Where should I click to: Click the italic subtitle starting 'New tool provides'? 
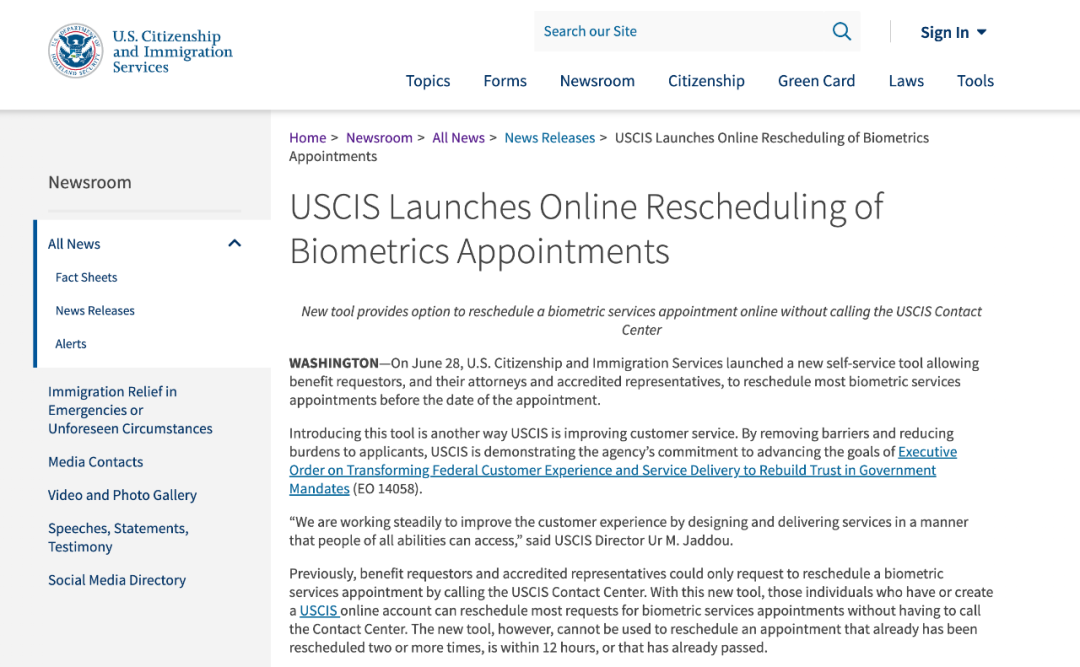(641, 320)
